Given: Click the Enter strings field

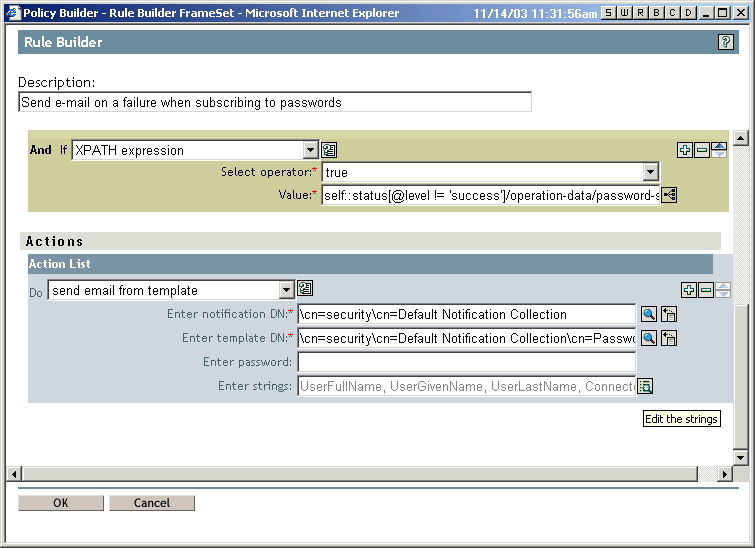Looking at the screenshot, I should (467, 386).
